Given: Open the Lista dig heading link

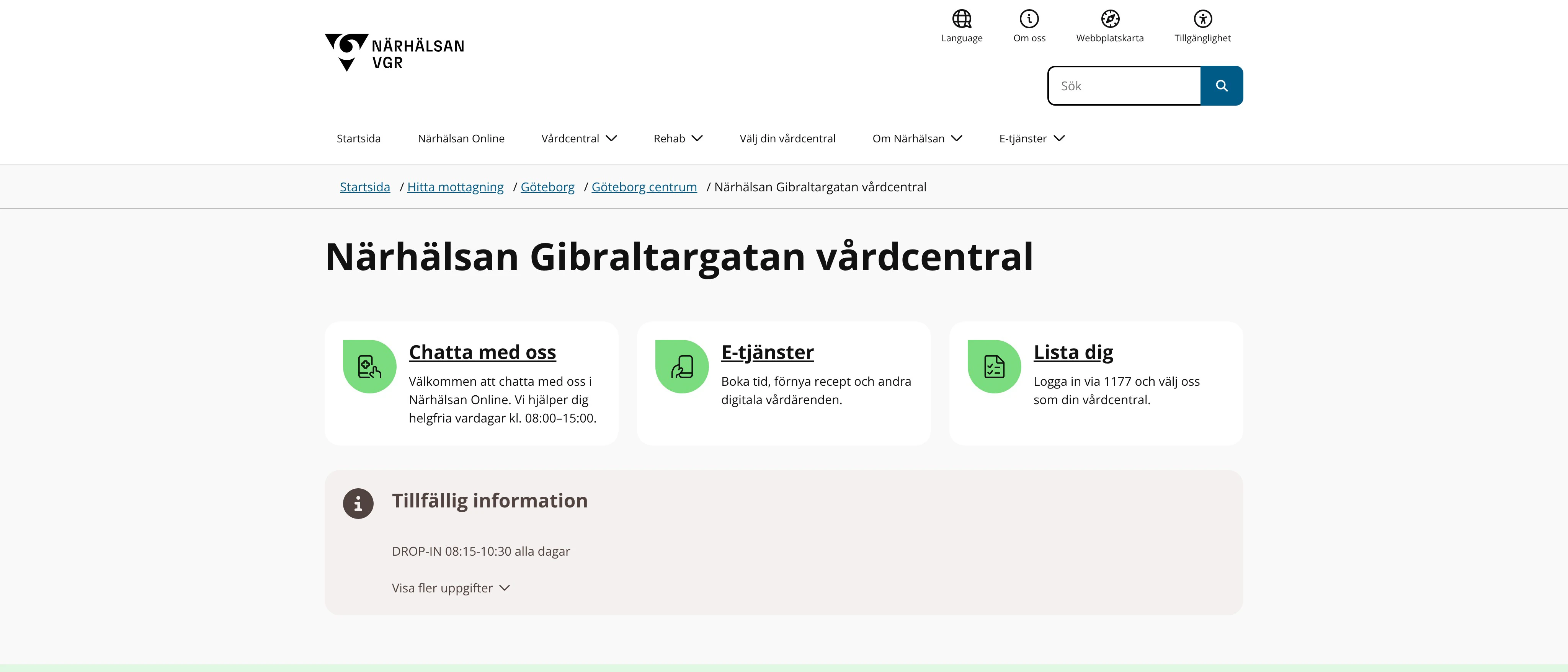Looking at the screenshot, I should click(x=1073, y=352).
